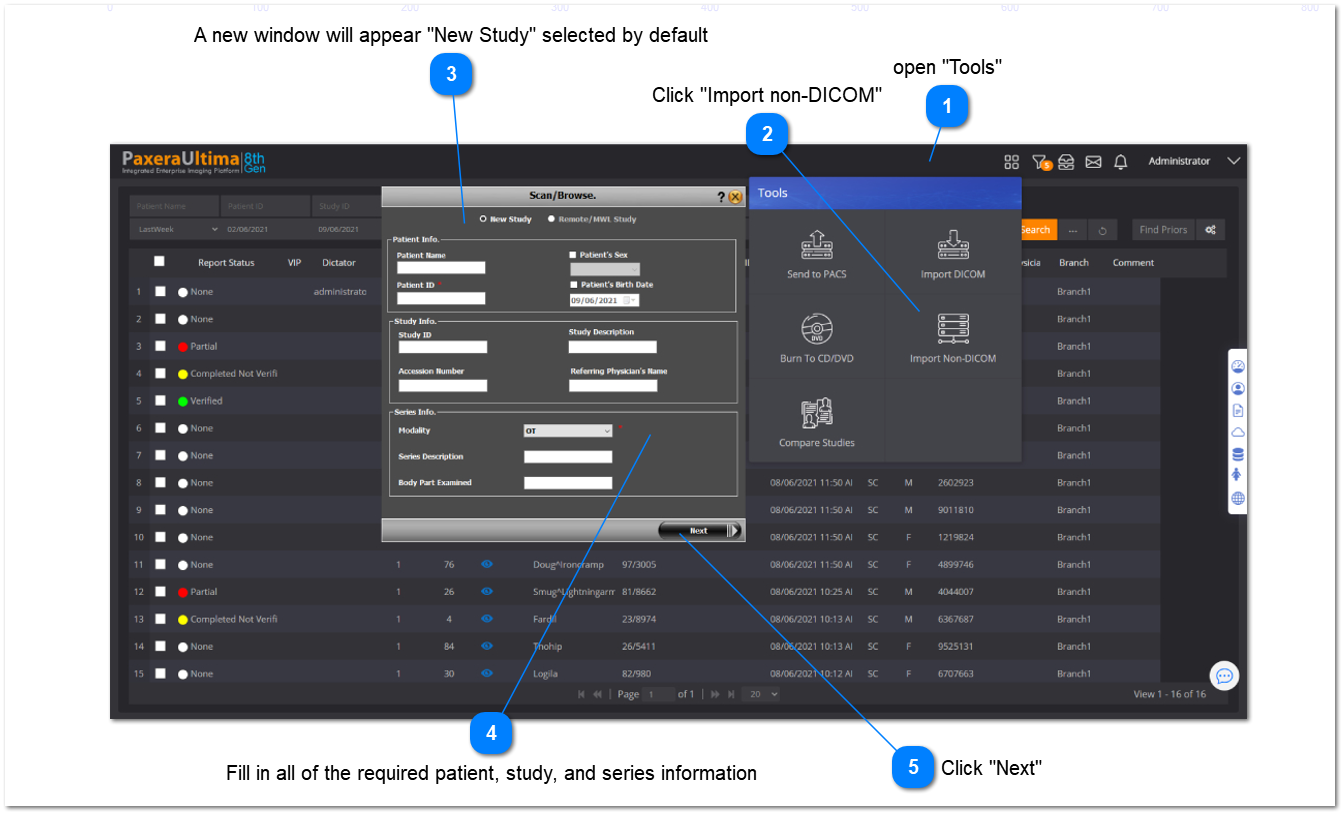Select the Burn To CD/DVD tool
Image resolution: width=1344 pixels, height=815 pixels.
click(816, 329)
